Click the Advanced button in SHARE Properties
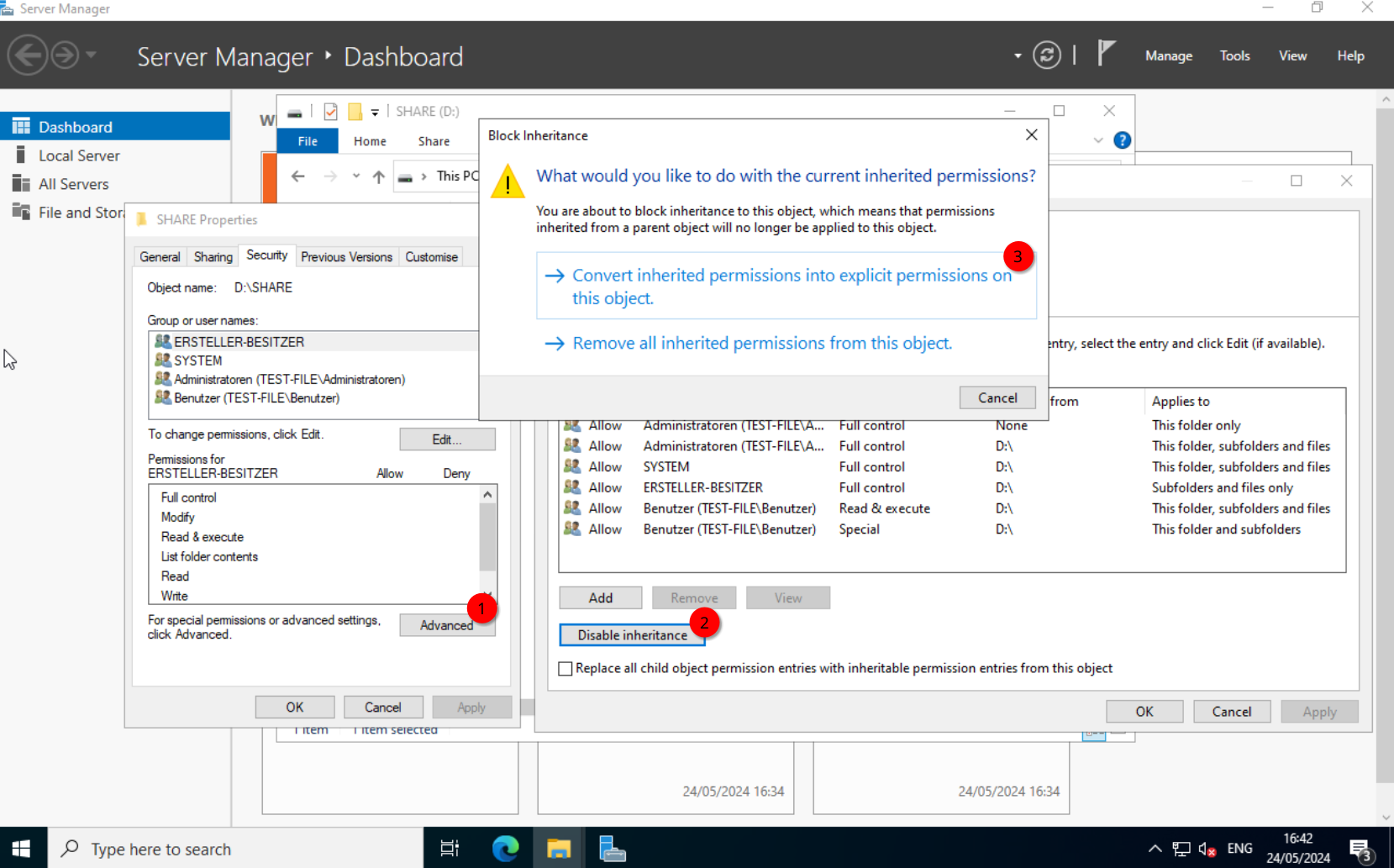Screen dimensions: 1394x868 pyautogui.click(x=446, y=625)
